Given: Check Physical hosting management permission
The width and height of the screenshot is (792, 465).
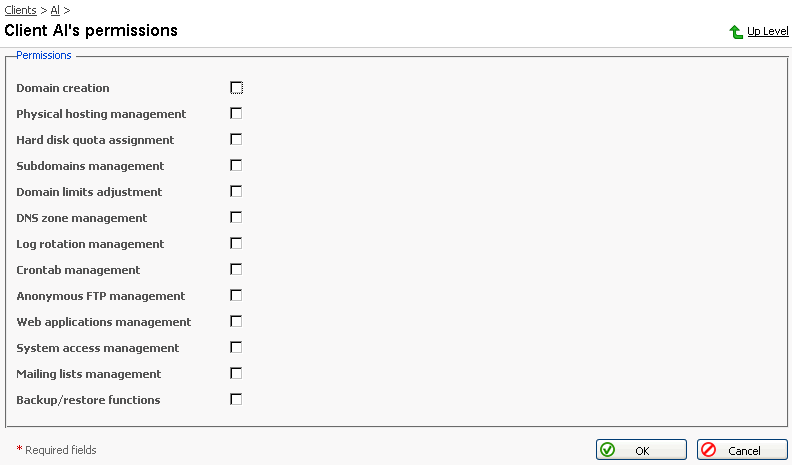Looking at the screenshot, I should [237, 114].
